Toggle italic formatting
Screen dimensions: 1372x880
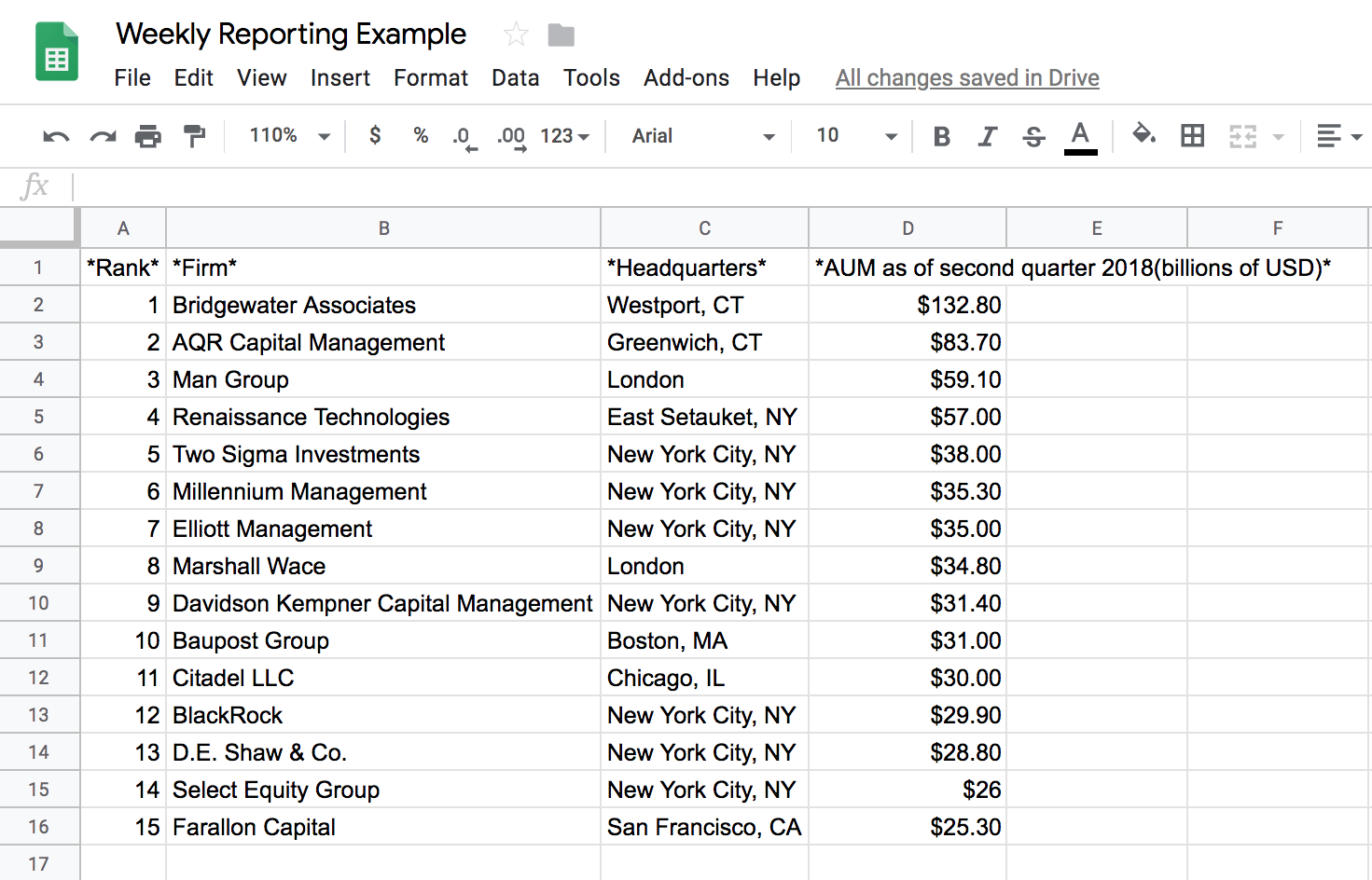[x=987, y=135]
